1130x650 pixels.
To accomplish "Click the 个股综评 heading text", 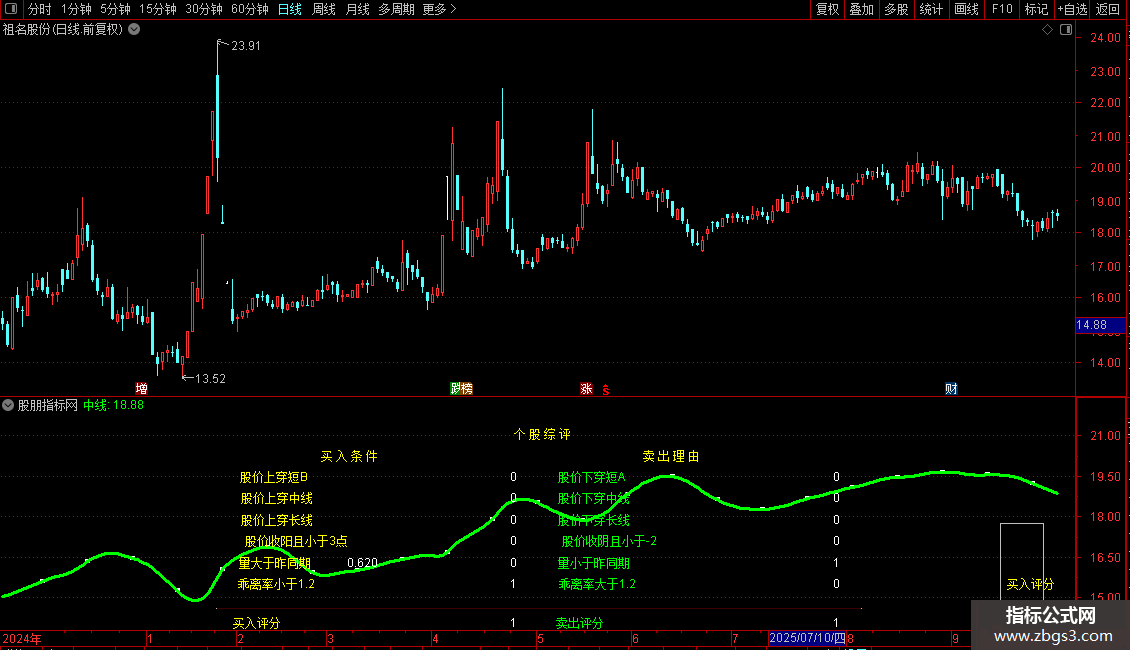I will tap(542, 435).
